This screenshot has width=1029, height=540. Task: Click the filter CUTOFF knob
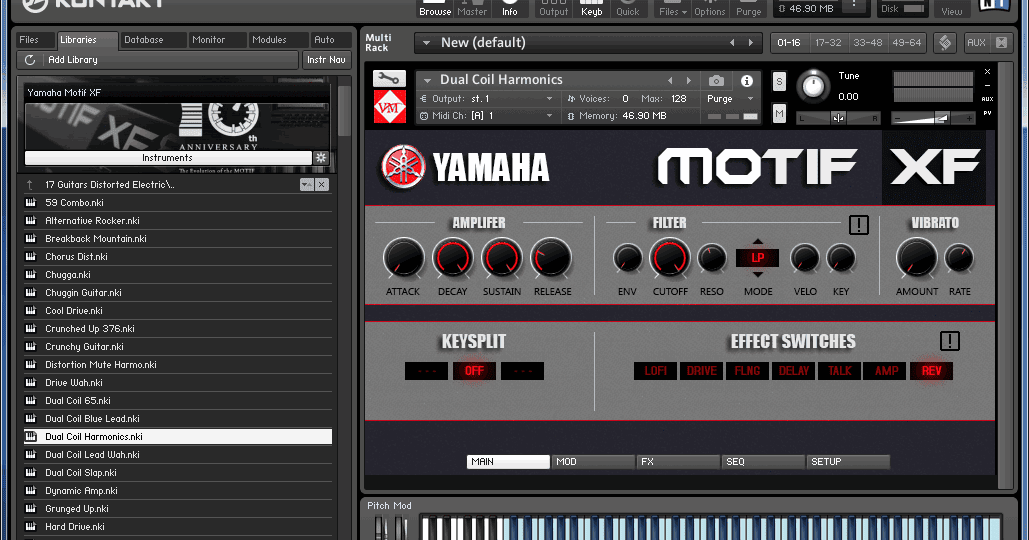[669, 259]
